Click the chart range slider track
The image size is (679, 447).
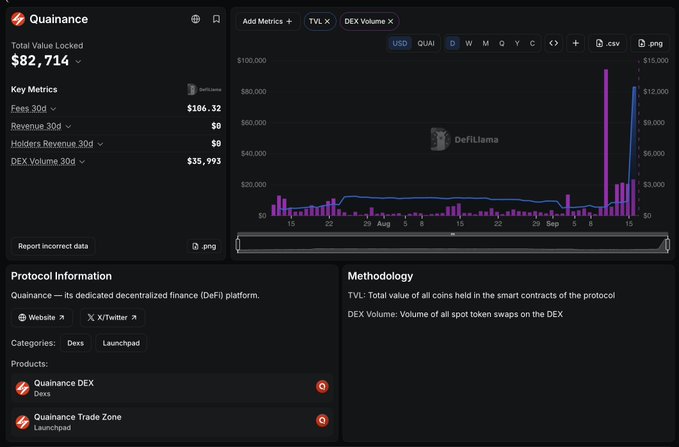point(453,245)
